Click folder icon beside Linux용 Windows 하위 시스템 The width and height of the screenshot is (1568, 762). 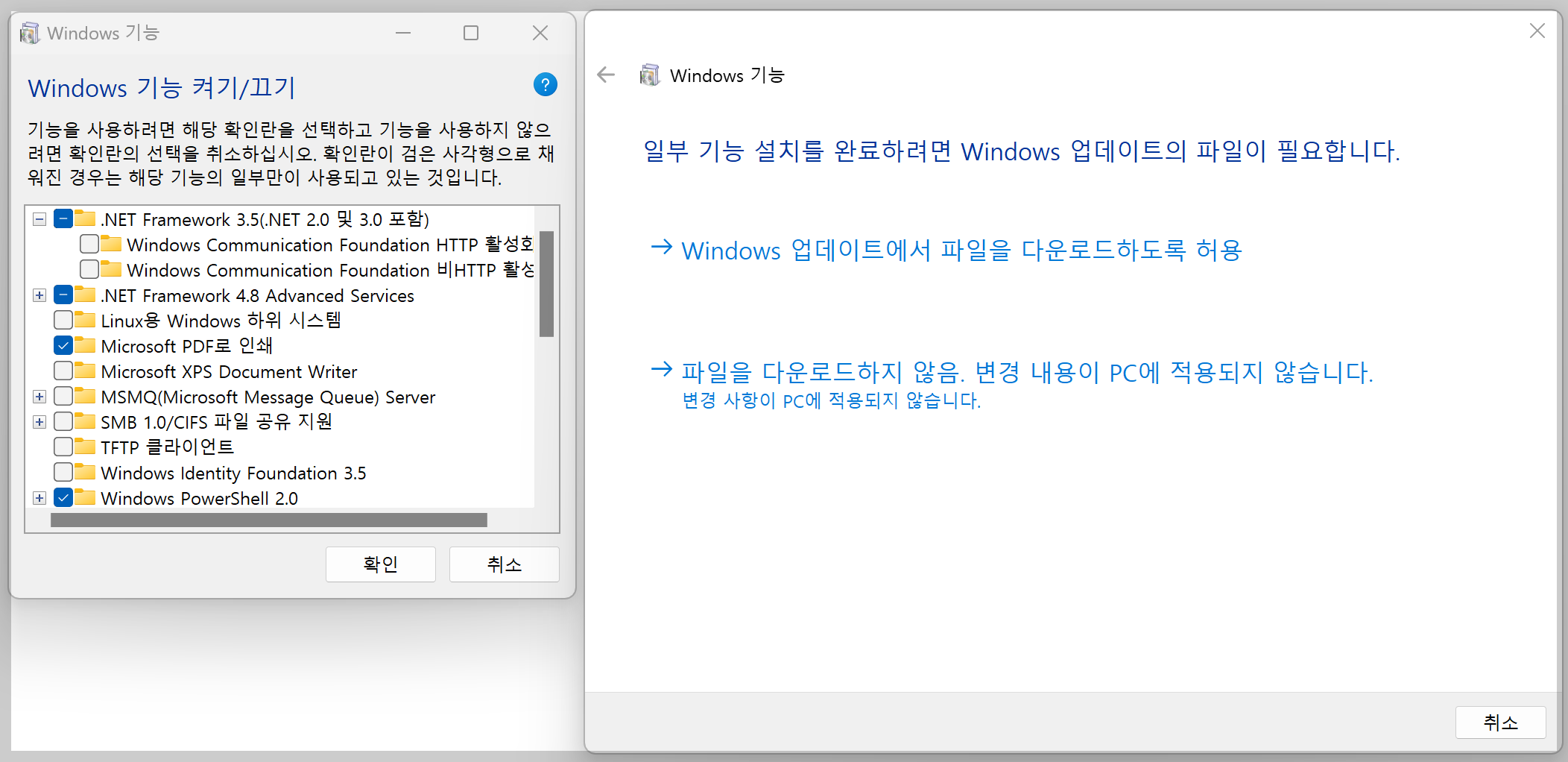coord(85,321)
